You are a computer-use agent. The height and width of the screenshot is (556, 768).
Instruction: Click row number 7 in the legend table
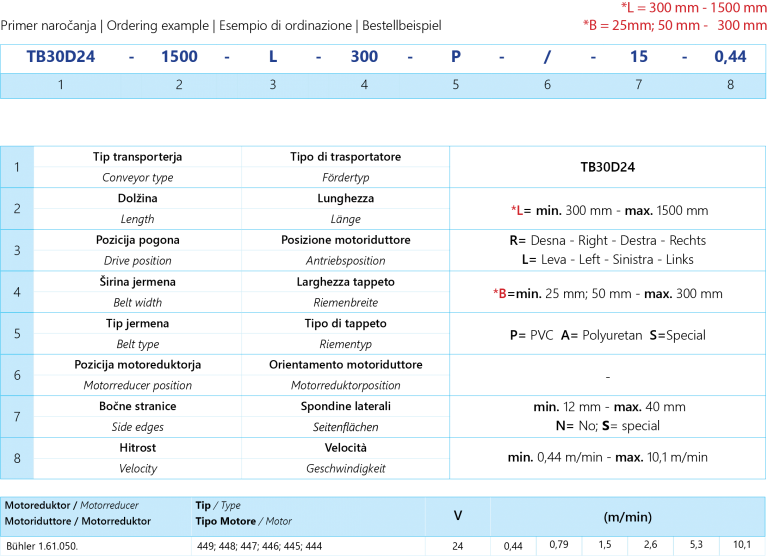point(17,416)
